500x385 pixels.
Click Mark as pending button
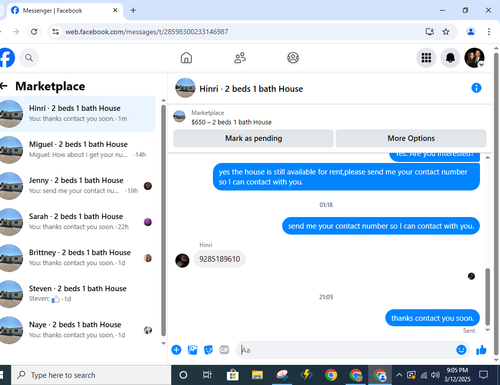pos(253,138)
